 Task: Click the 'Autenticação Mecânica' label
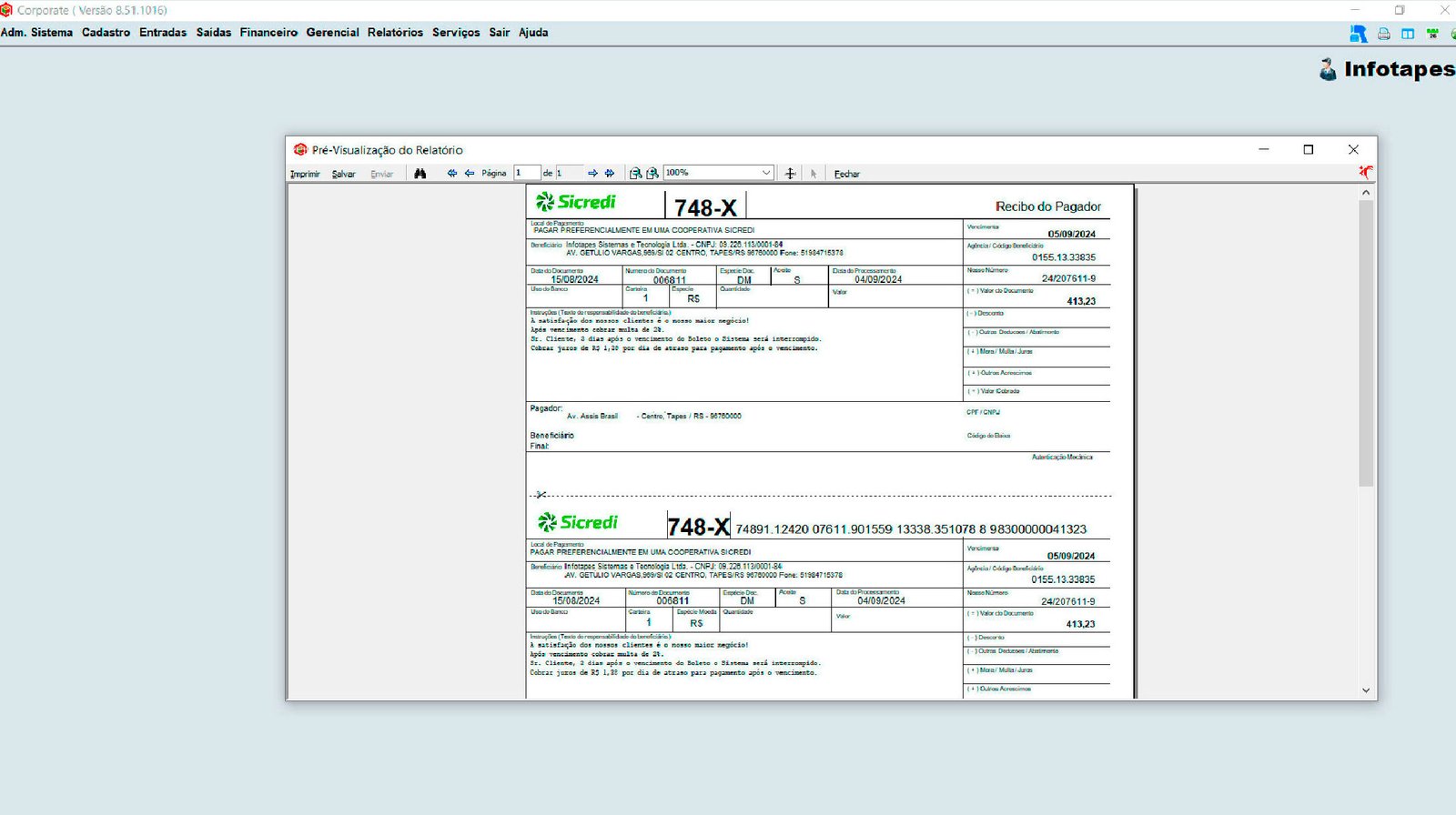1062,458
